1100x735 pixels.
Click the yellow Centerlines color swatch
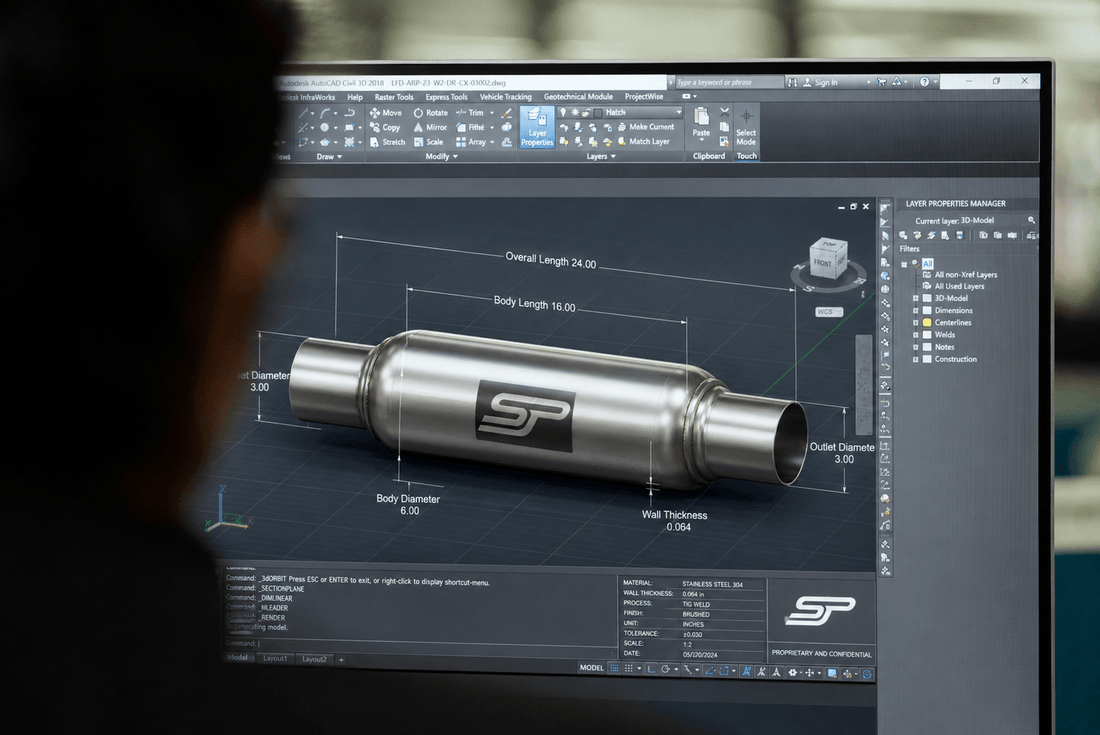tap(927, 323)
